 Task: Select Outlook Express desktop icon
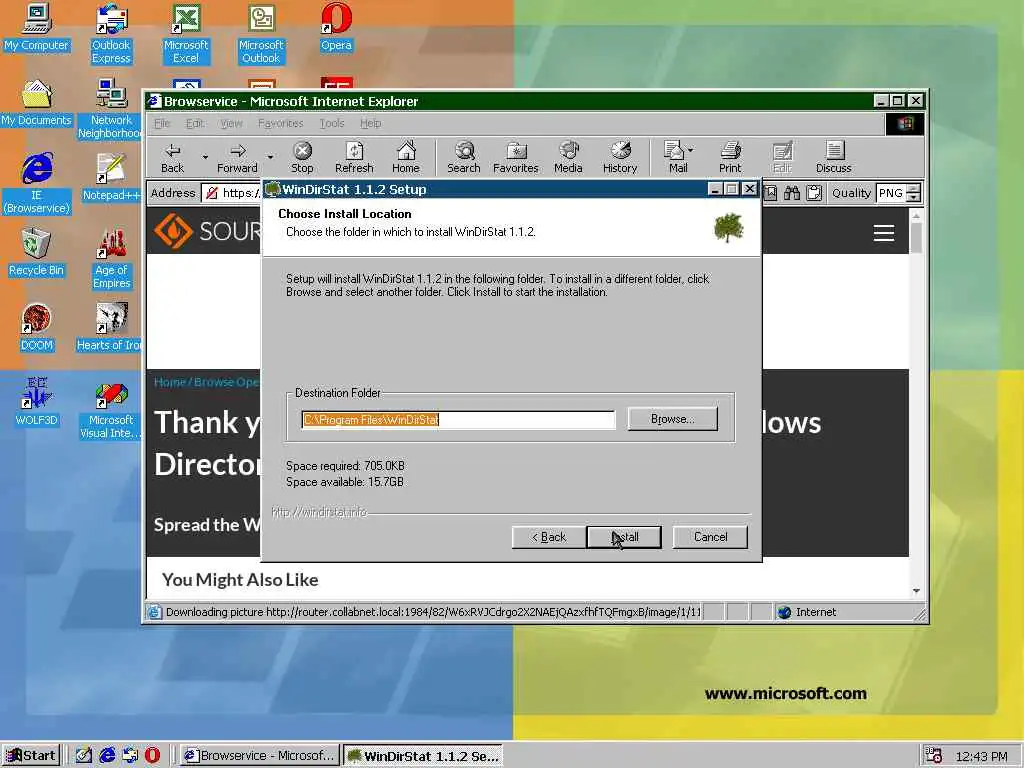tap(111, 34)
